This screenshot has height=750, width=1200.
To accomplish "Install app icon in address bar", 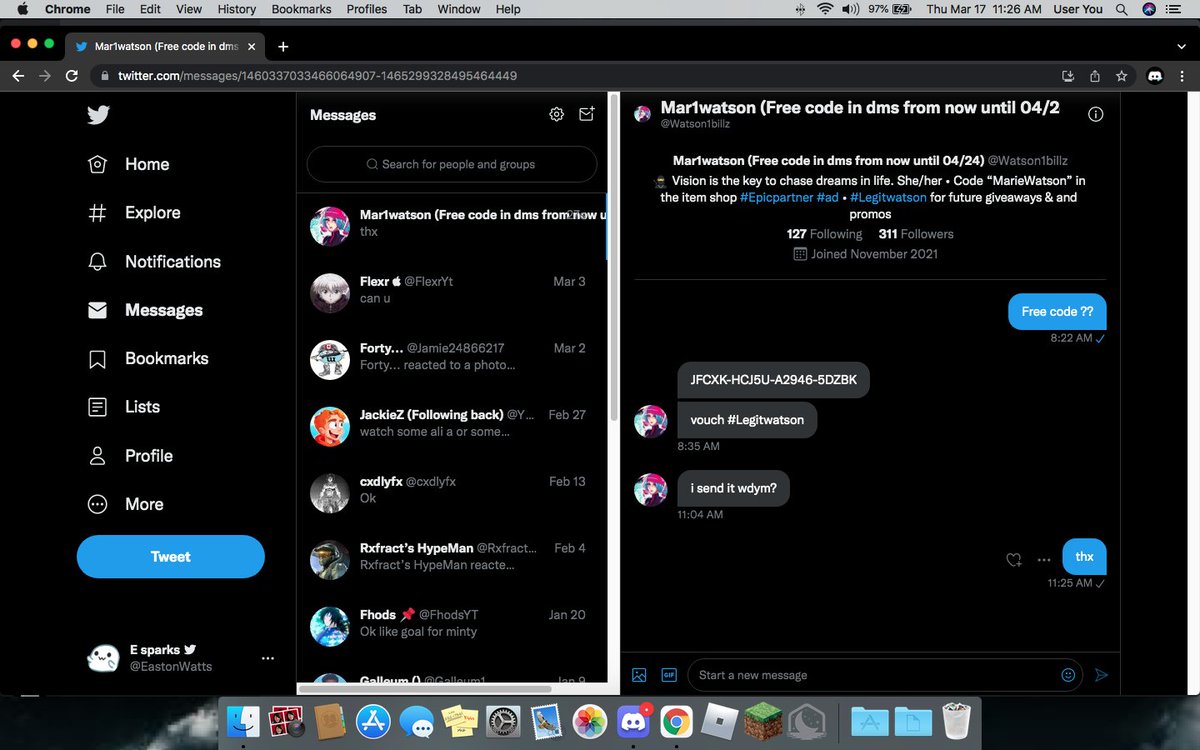I will 1068,76.
